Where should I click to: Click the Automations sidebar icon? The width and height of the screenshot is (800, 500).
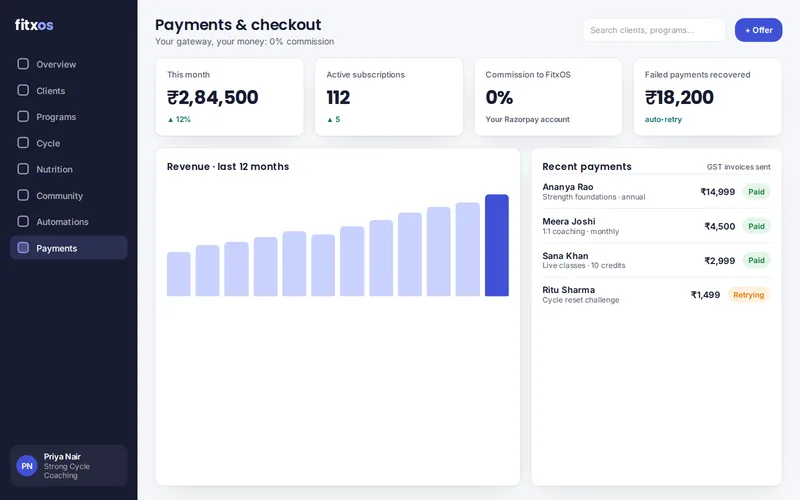pyautogui.click(x=23, y=221)
